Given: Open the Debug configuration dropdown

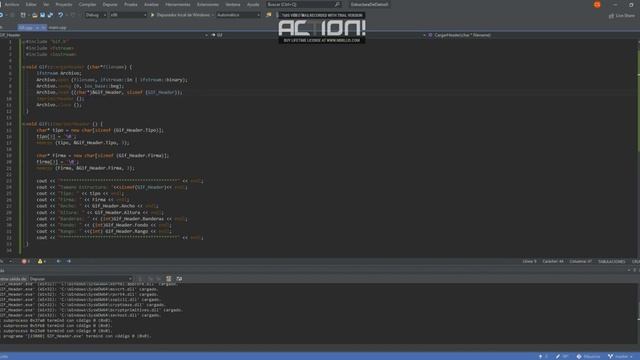Looking at the screenshot, I should coord(96,15).
